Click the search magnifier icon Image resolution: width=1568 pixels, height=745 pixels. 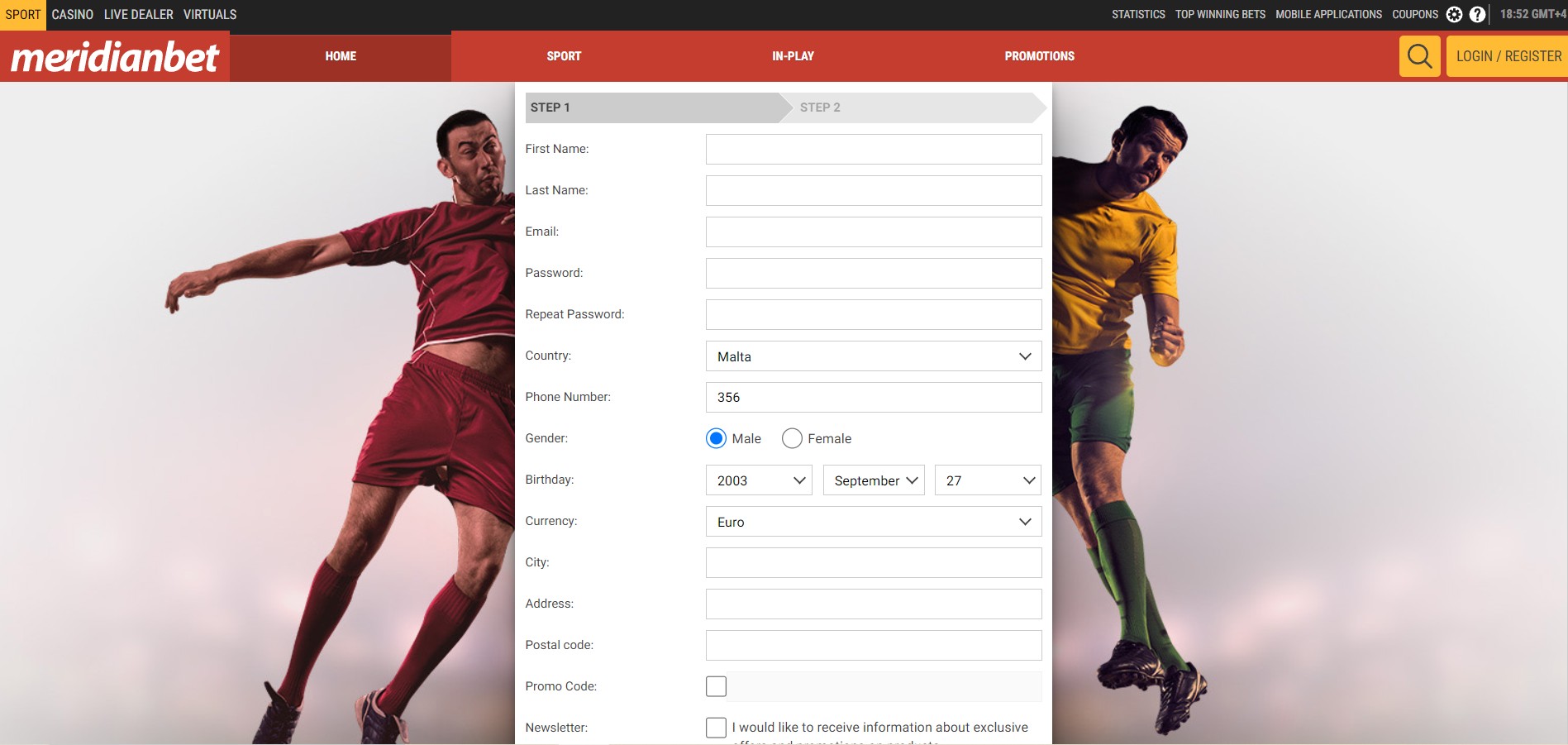click(x=1419, y=56)
